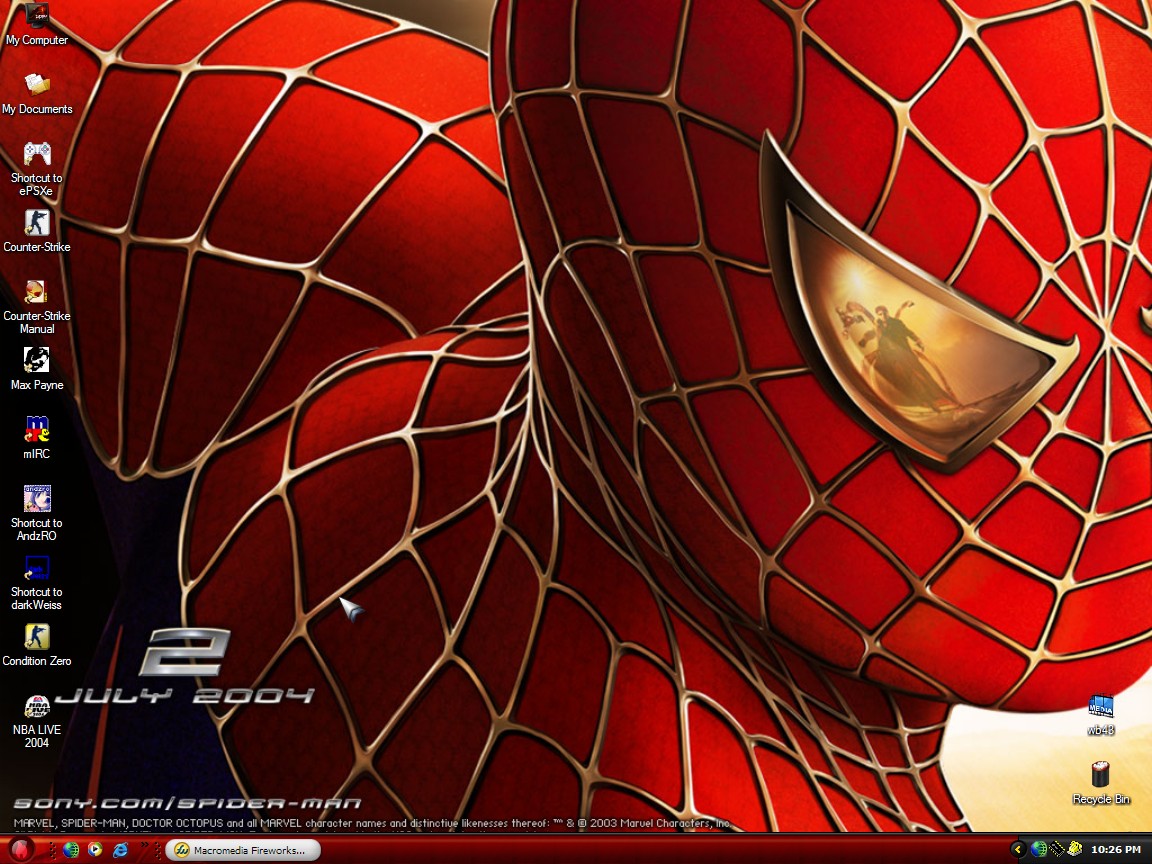This screenshot has width=1152, height=864.
Task: Expand hidden system tray icons arrow
Action: tap(1018, 849)
